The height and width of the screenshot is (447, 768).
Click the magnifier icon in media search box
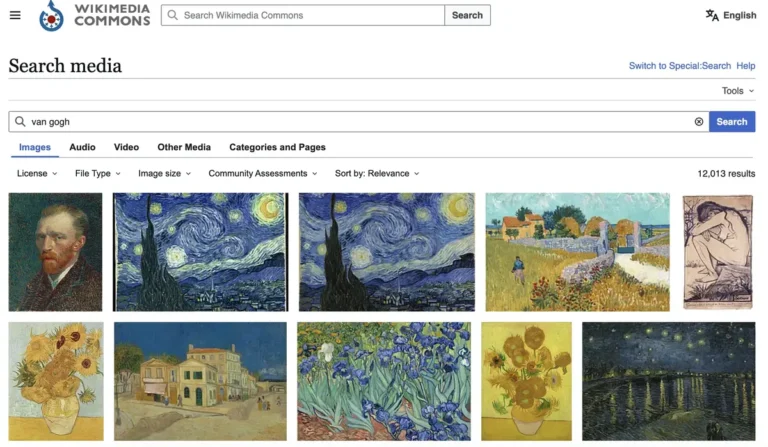click(x=20, y=121)
